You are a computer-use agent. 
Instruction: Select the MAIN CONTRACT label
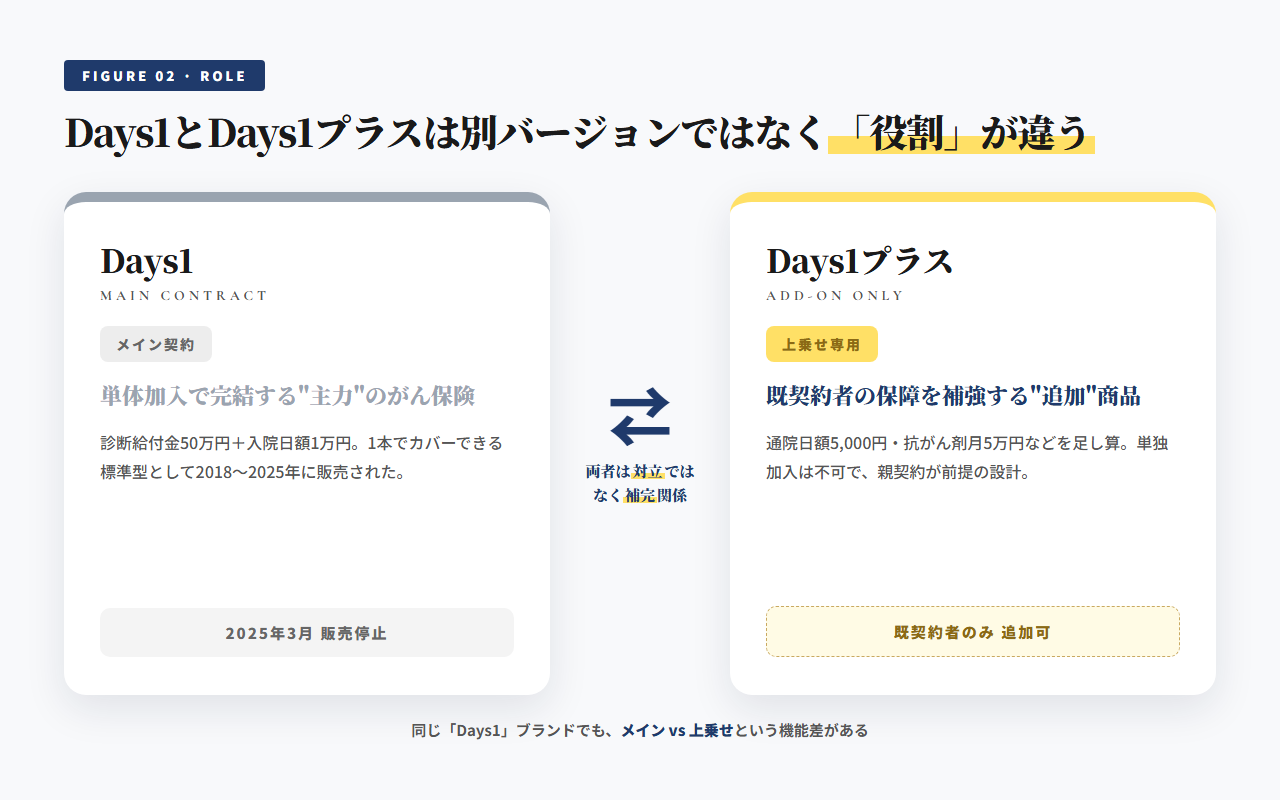coord(183,294)
